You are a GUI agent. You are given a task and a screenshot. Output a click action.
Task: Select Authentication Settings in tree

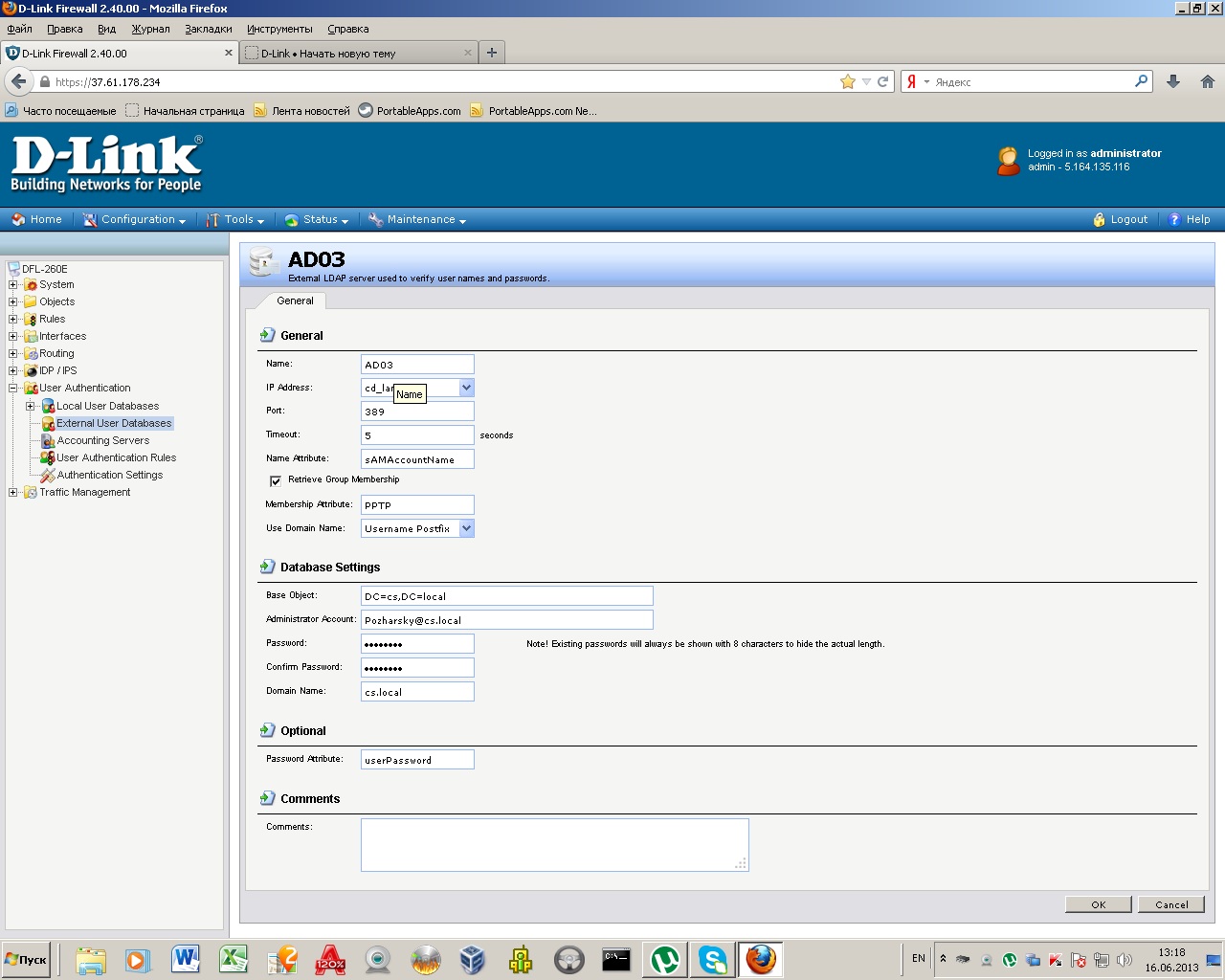click(110, 475)
